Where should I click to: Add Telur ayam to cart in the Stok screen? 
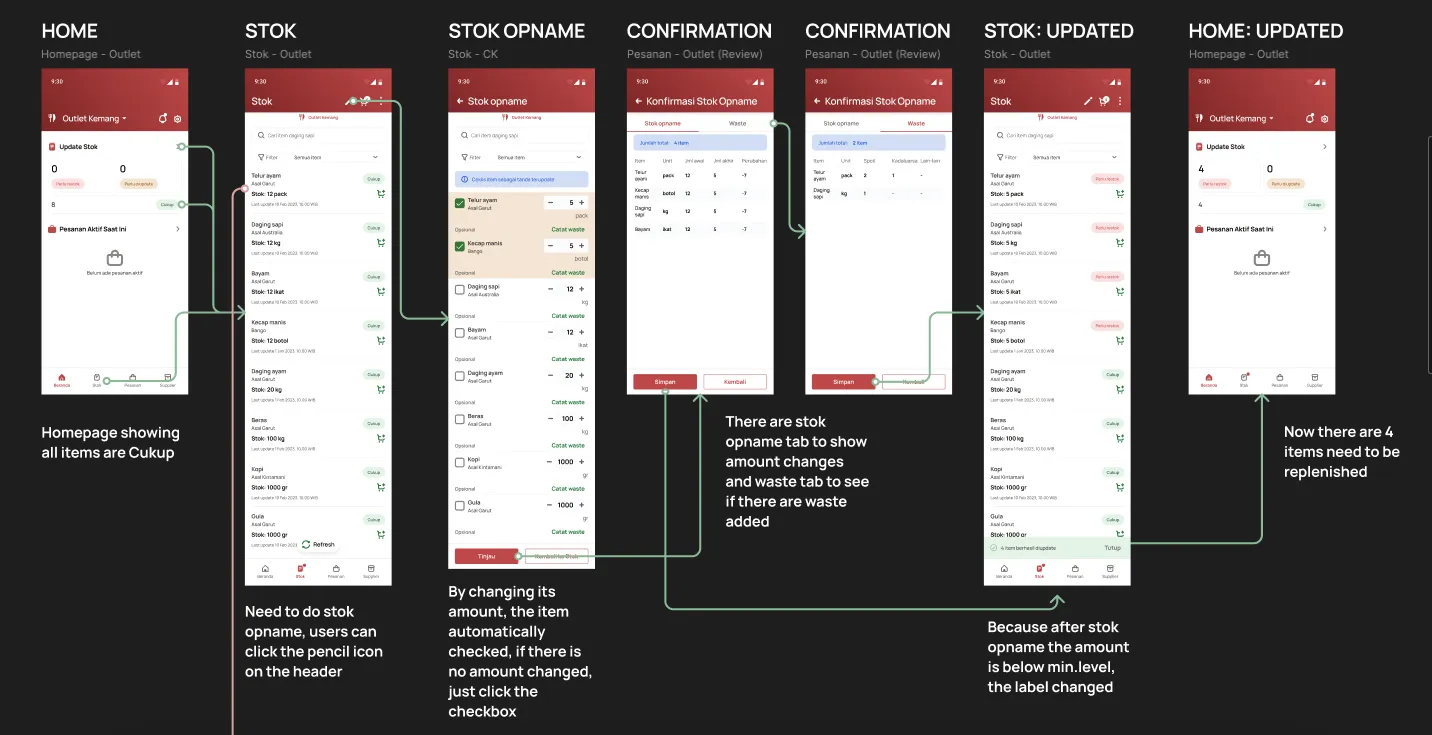tap(381, 194)
